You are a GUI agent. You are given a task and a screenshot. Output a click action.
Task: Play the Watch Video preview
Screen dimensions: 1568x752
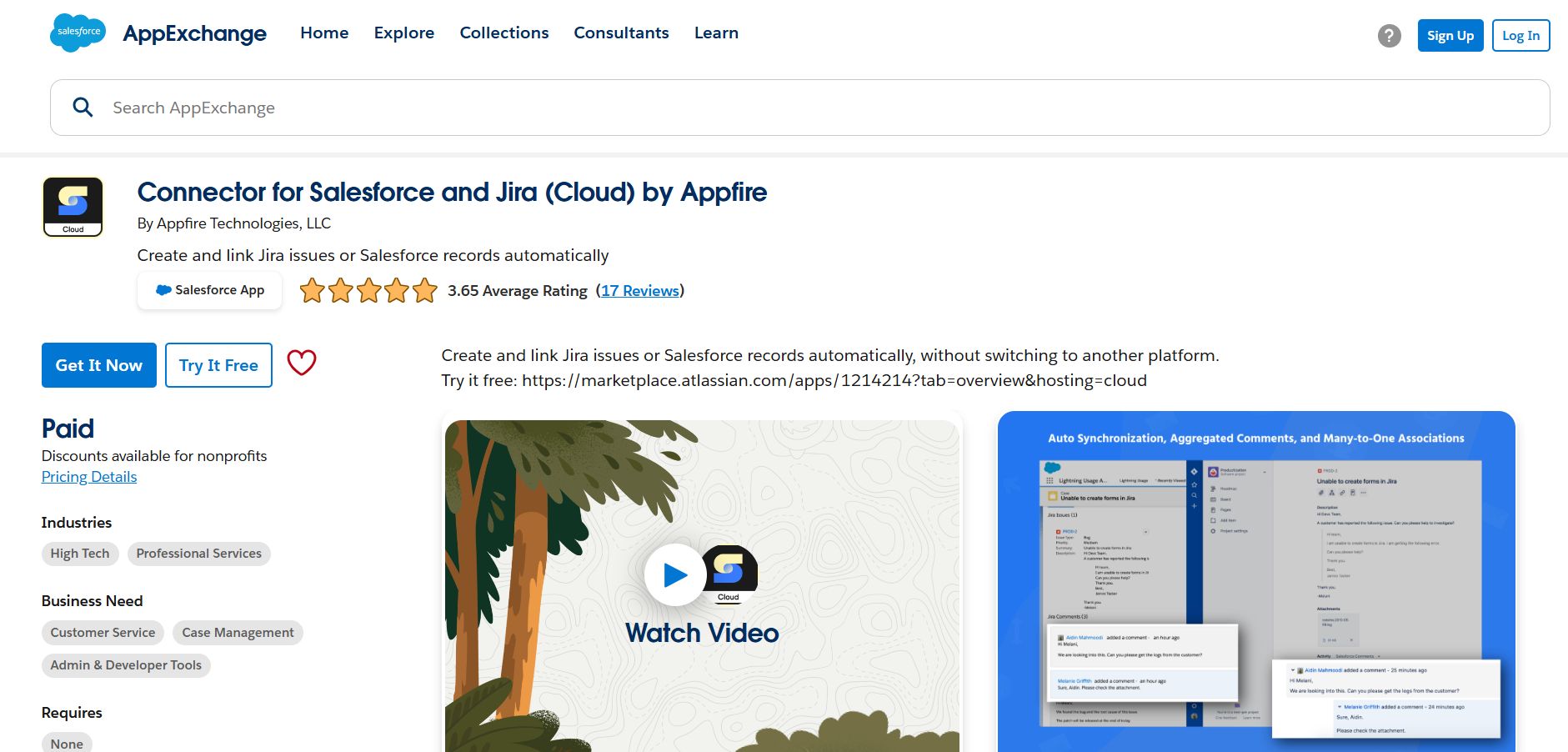point(675,574)
